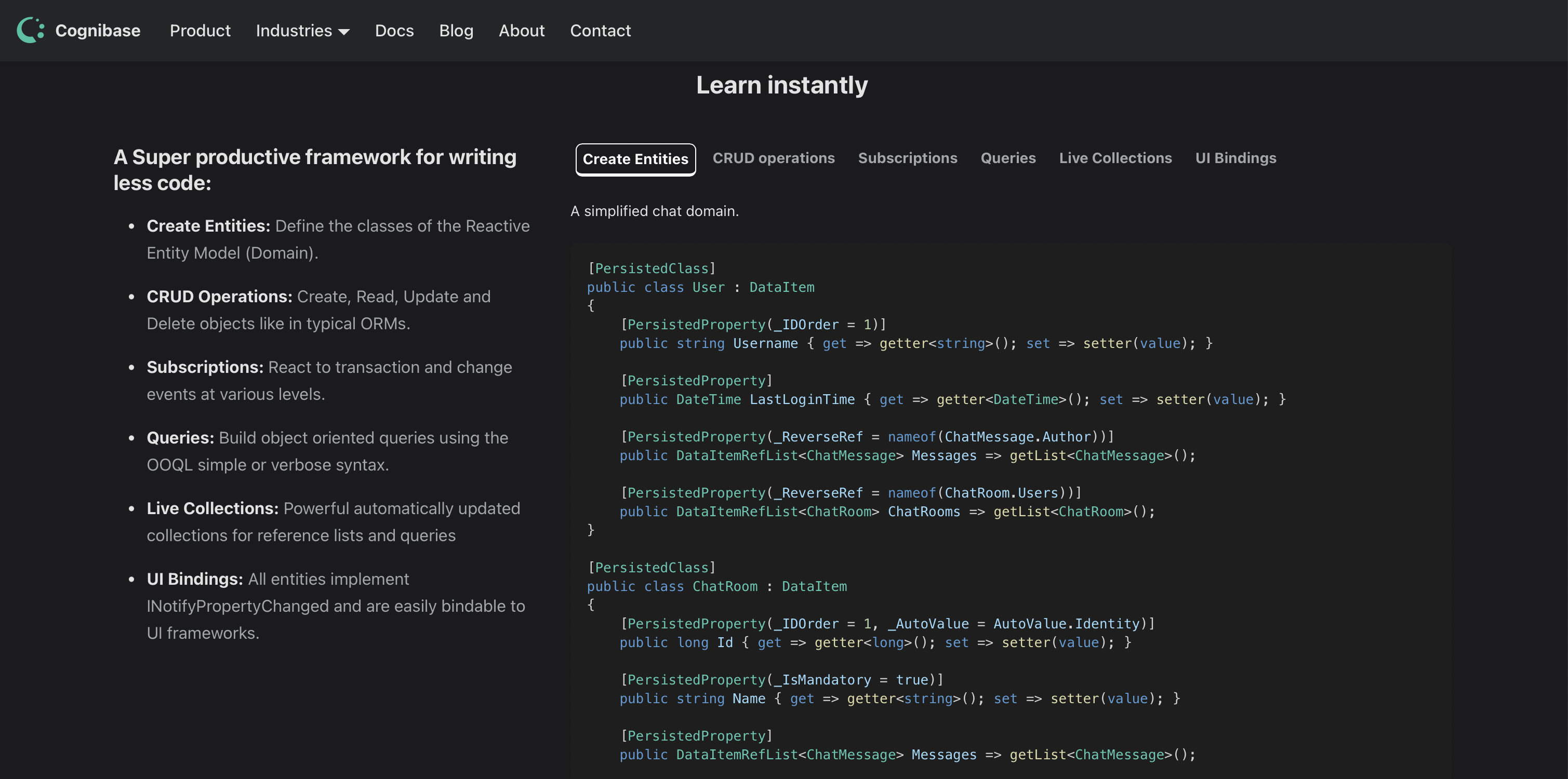Open the Blog link

[456, 31]
